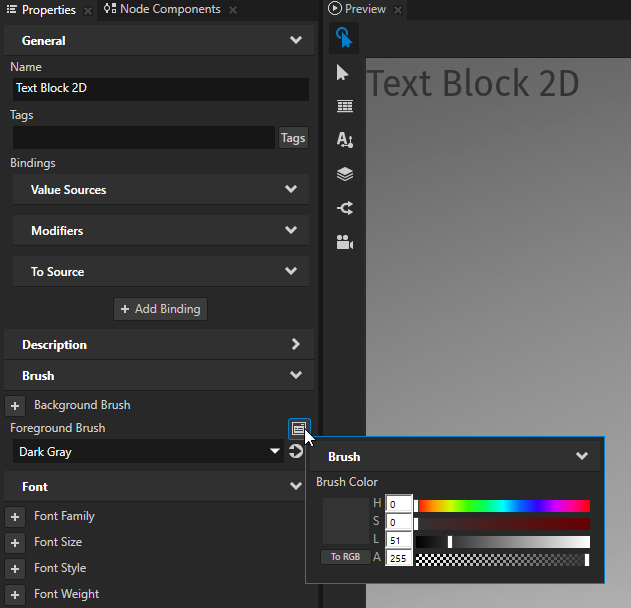Collapse the Font section
The width and height of the screenshot is (631, 608).
tap(296, 486)
